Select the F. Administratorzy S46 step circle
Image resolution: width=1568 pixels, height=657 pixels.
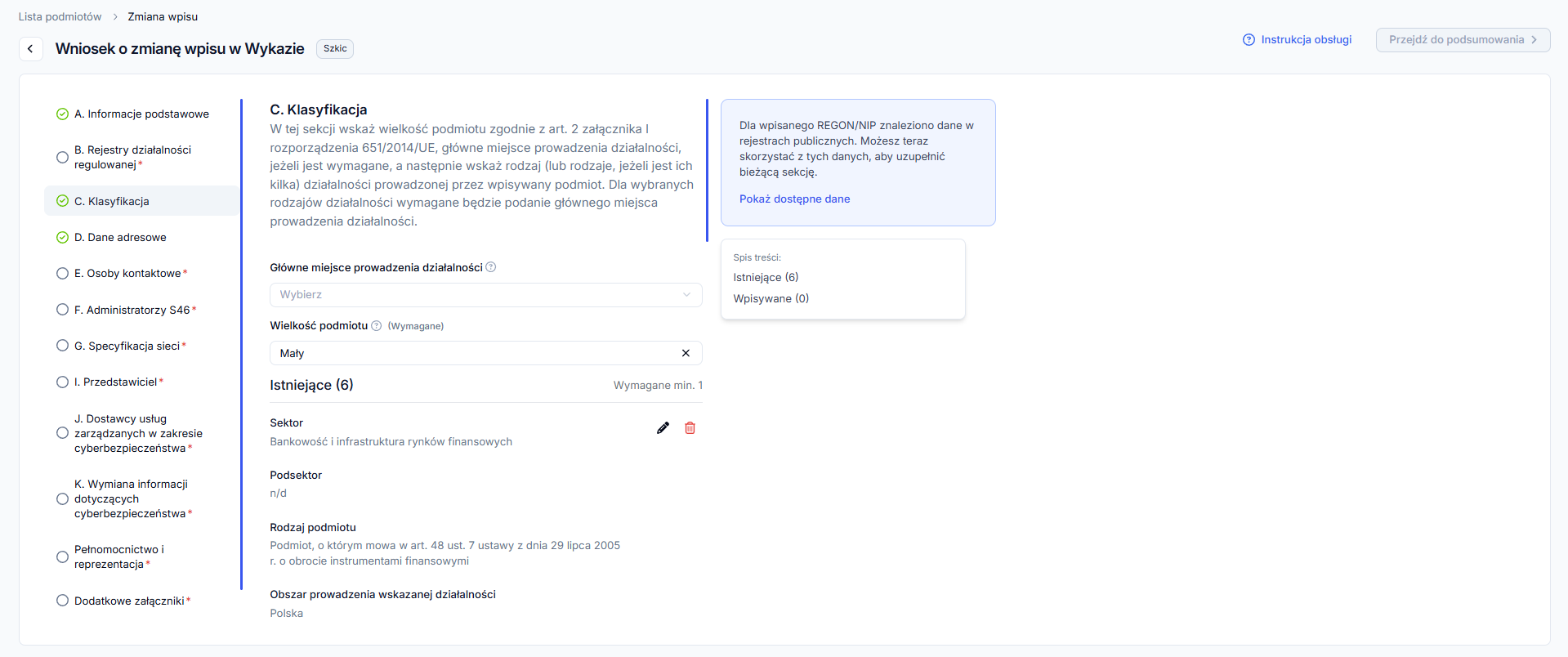tap(62, 310)
